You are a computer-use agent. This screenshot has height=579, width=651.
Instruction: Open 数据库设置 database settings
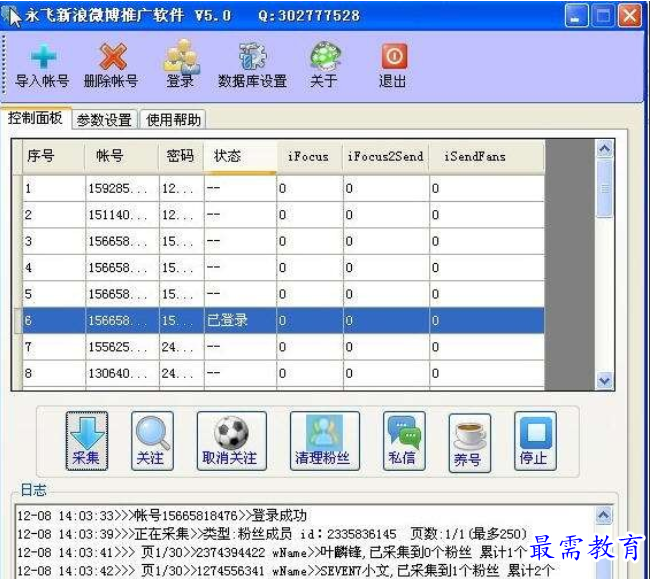[252, 66]
